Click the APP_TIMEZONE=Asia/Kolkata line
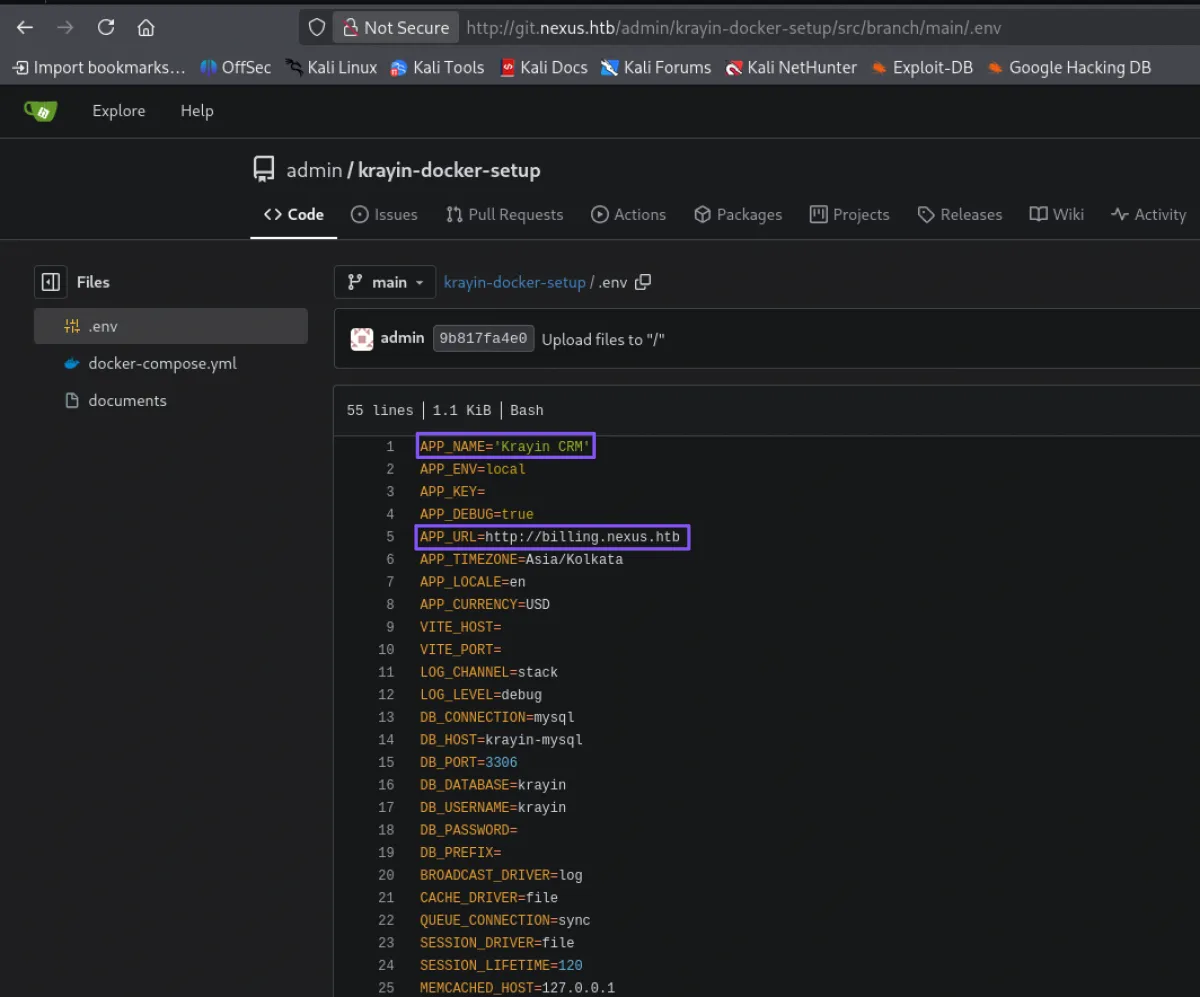The image size is (1200, 997). (521, 560)
